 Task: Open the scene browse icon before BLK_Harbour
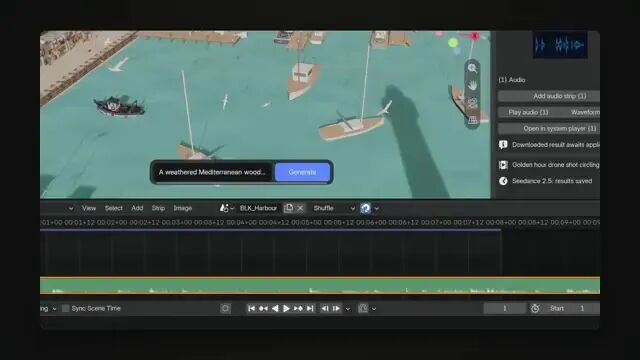pos(227,208)
